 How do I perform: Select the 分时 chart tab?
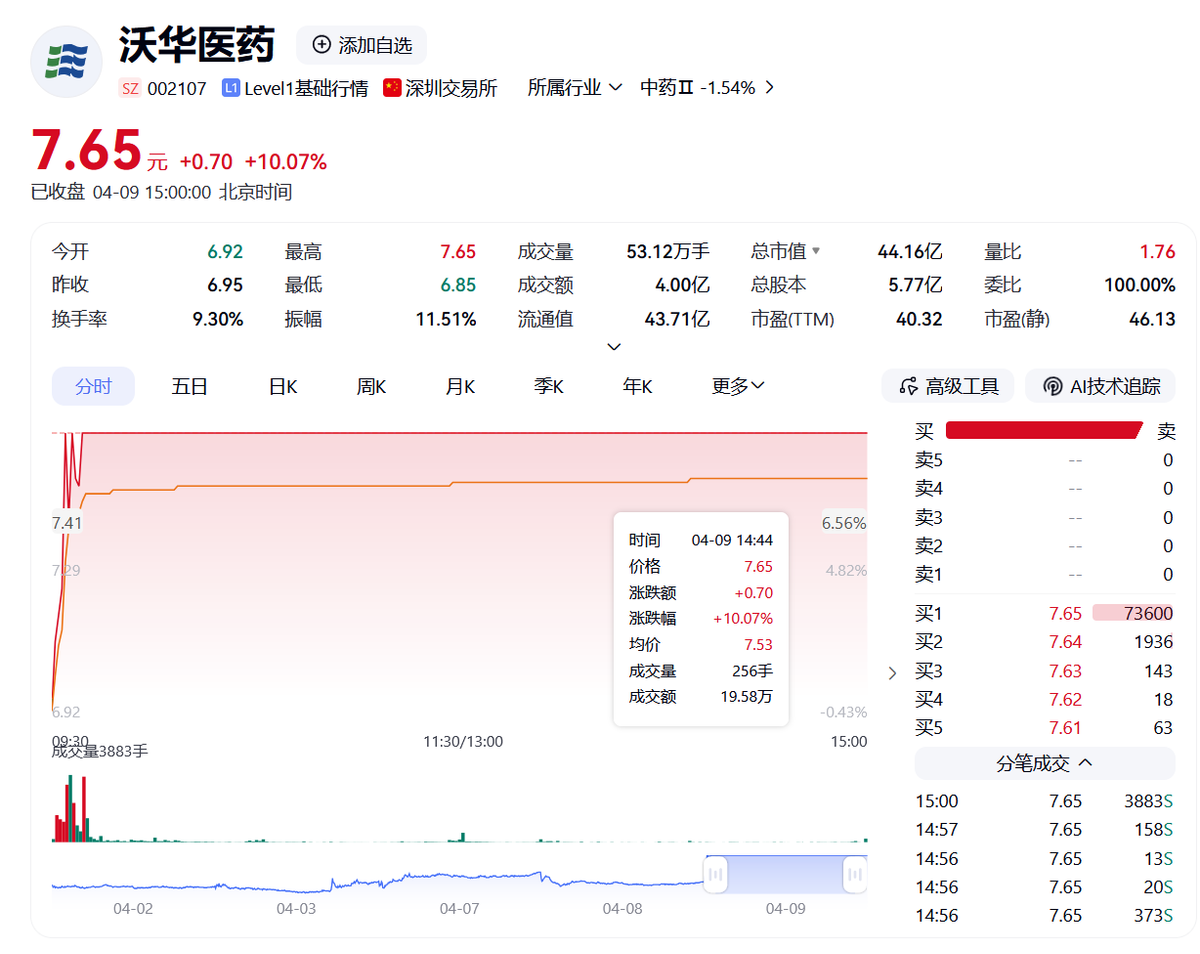click(93, 386)
